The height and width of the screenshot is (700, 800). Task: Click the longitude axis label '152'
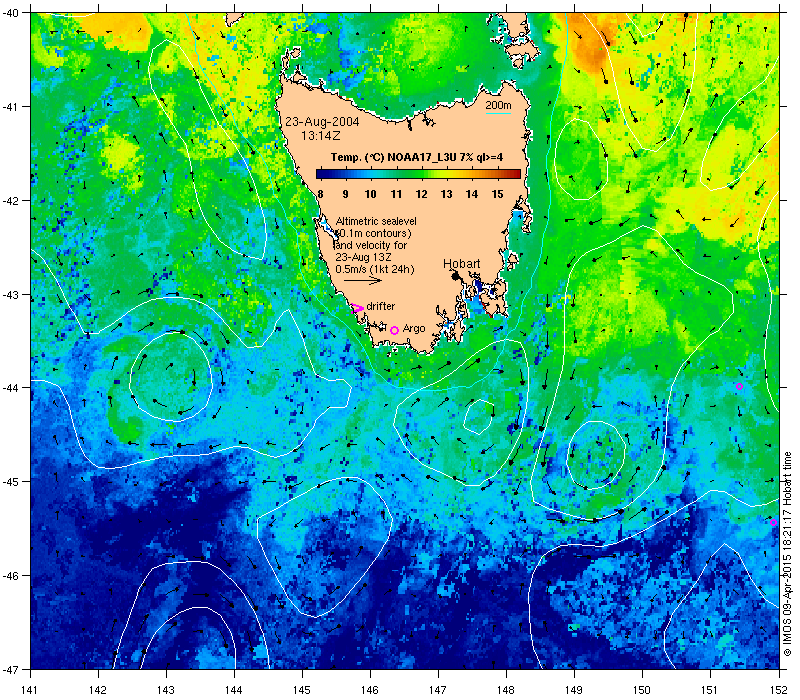coord(779,690)
